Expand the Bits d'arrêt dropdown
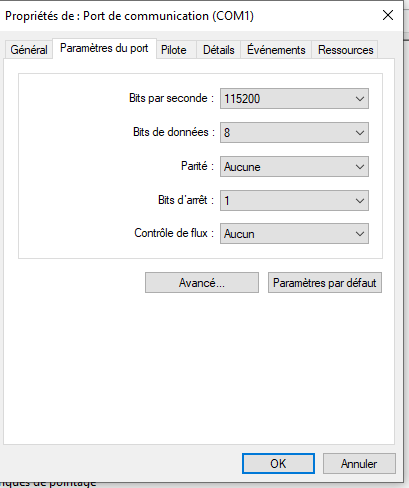 (294, 201)
